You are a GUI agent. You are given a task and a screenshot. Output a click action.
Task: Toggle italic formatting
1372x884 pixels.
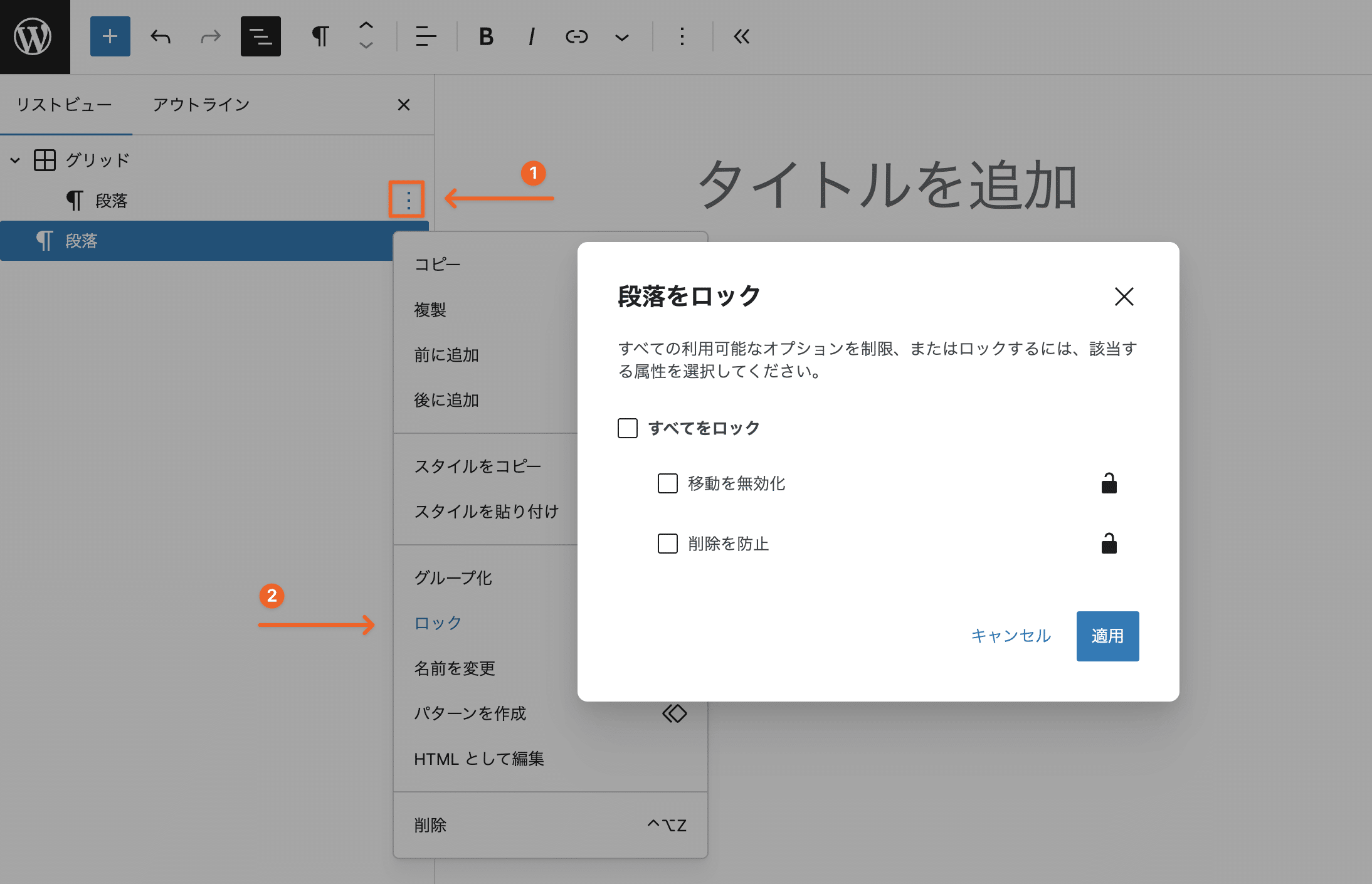pyautogui.click(x=532, y=36)
